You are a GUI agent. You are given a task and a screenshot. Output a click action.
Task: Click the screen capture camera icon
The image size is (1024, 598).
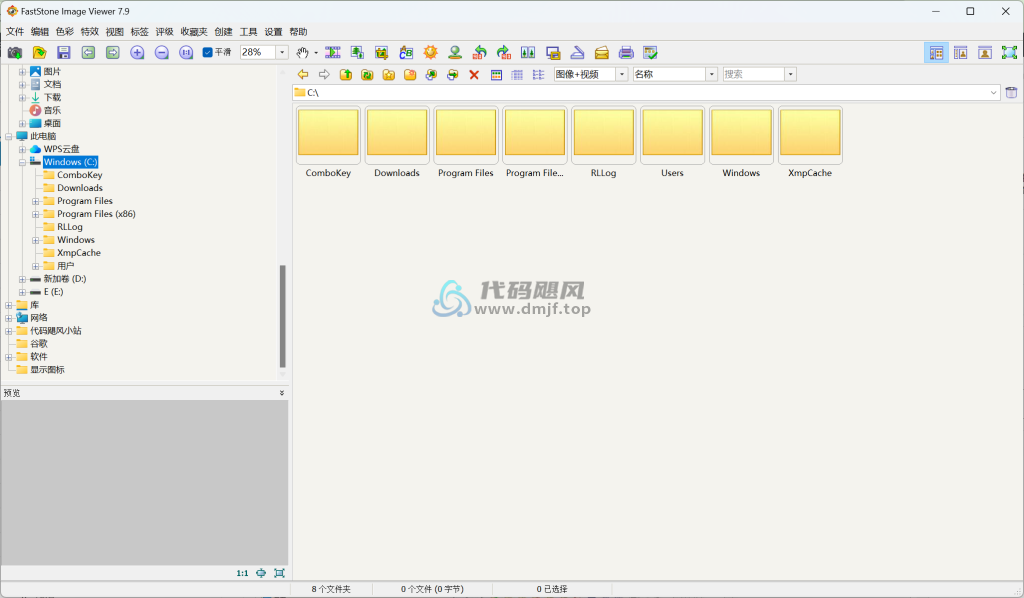(x=14, y=52)
